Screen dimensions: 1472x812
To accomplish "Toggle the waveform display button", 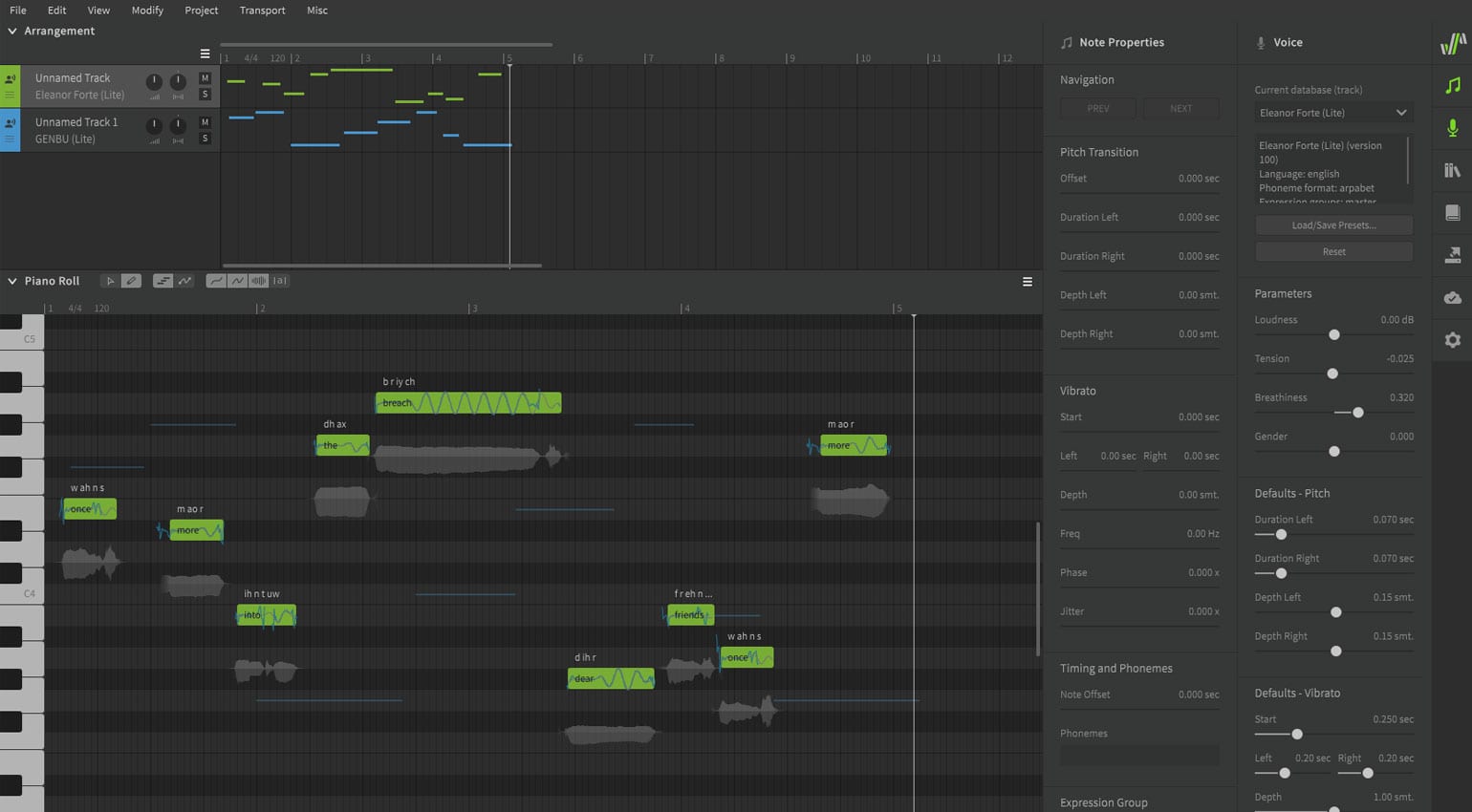I will (258, 281).
